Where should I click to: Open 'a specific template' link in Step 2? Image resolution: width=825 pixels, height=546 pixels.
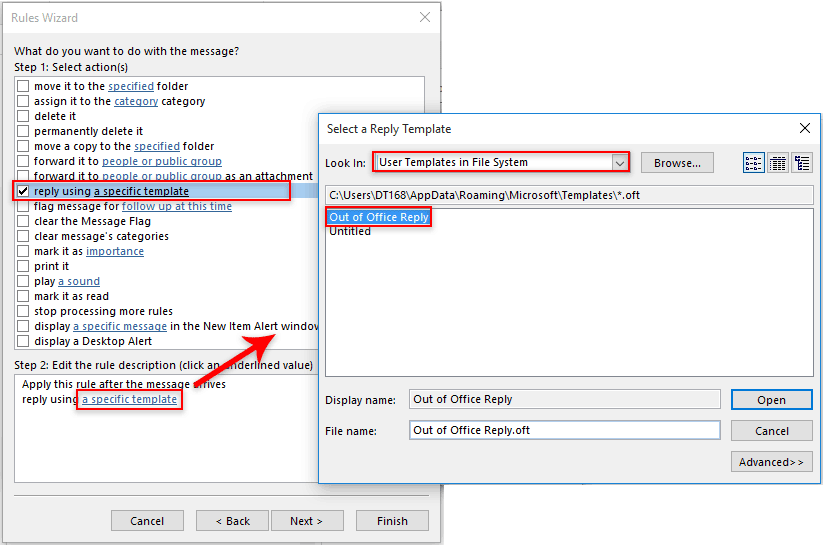point(130,399)
